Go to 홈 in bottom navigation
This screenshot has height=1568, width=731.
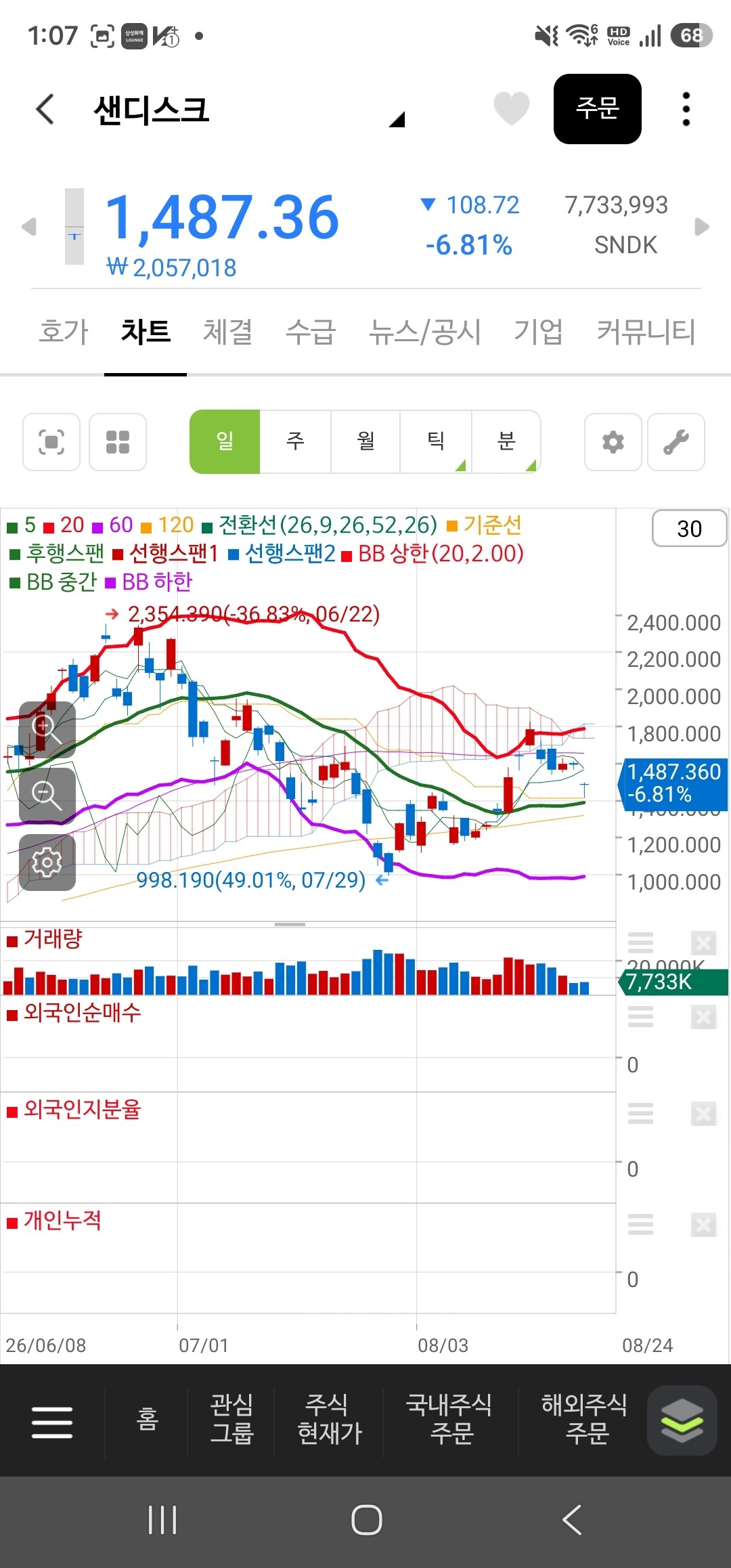147,1418
